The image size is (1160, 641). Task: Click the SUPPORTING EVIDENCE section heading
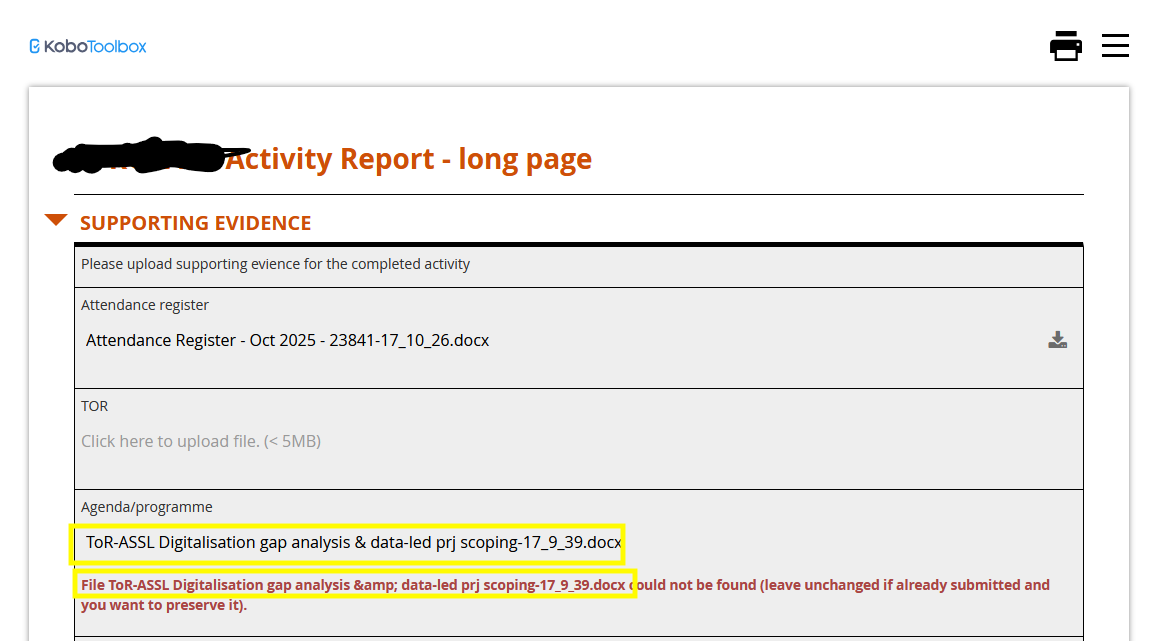click(x=196, y=223)
